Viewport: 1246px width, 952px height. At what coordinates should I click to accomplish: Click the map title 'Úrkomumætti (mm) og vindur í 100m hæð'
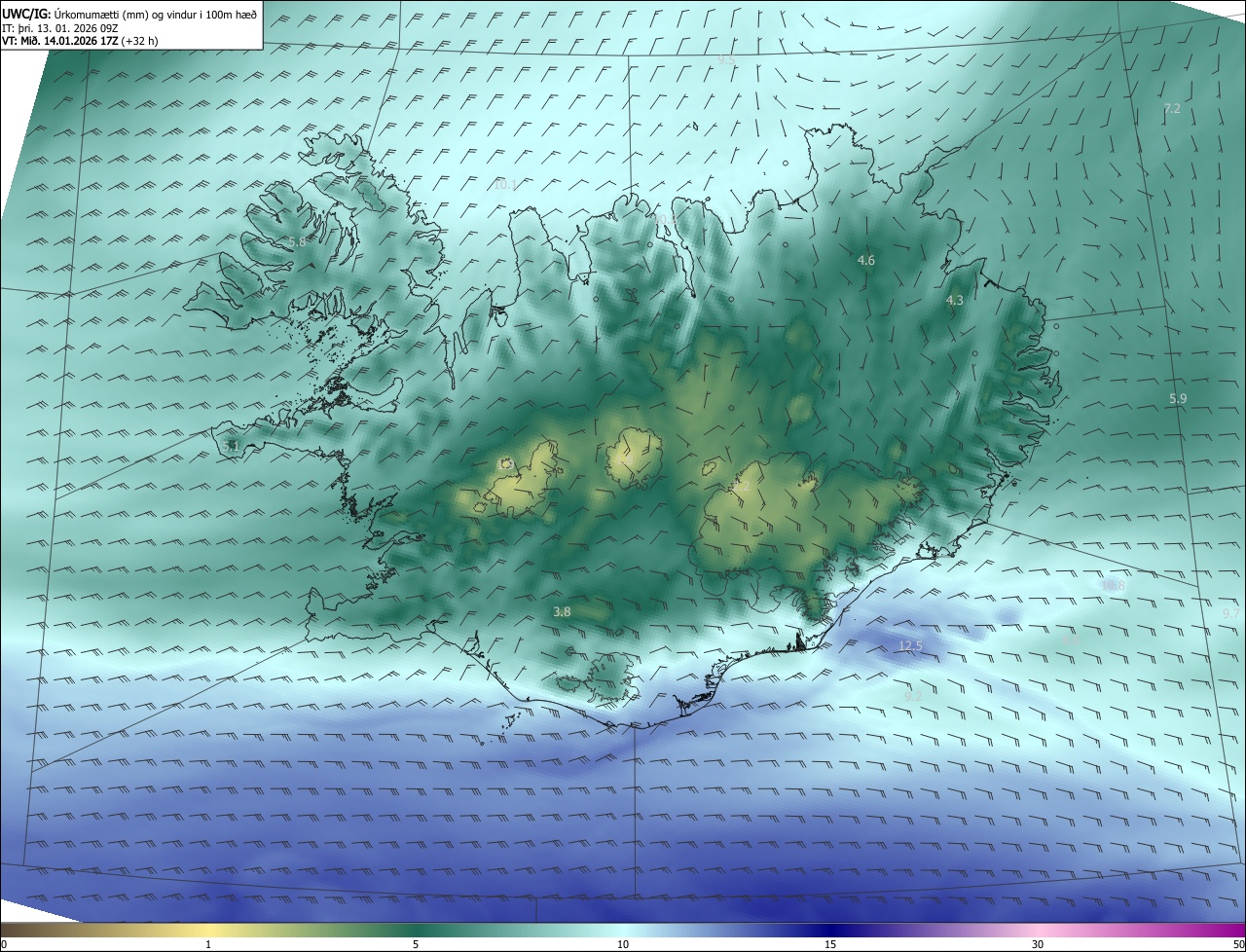tap(154, 15)
